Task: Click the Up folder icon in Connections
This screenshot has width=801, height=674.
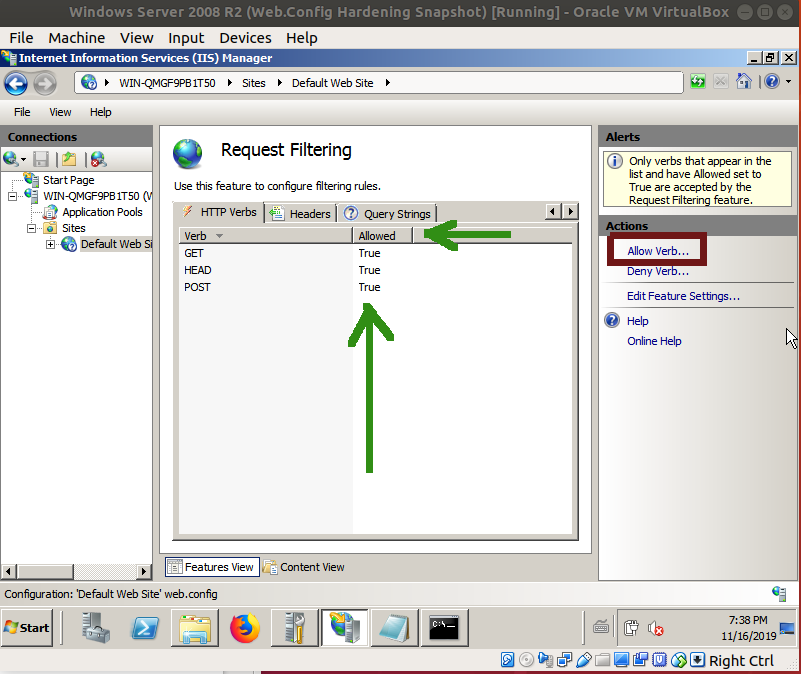Action: pyautogui.click(x=69, y=159)
